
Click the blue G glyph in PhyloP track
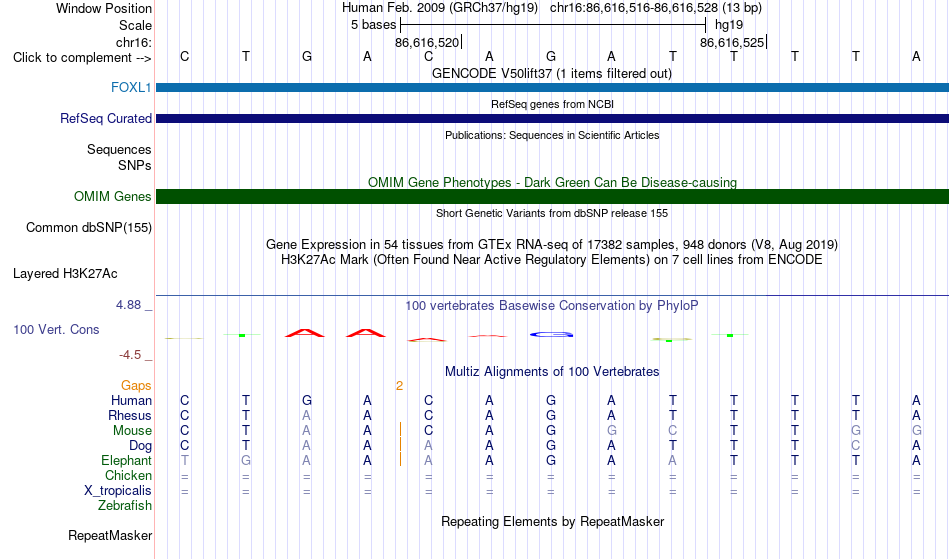pyautogui.click(x=551, y=334)
